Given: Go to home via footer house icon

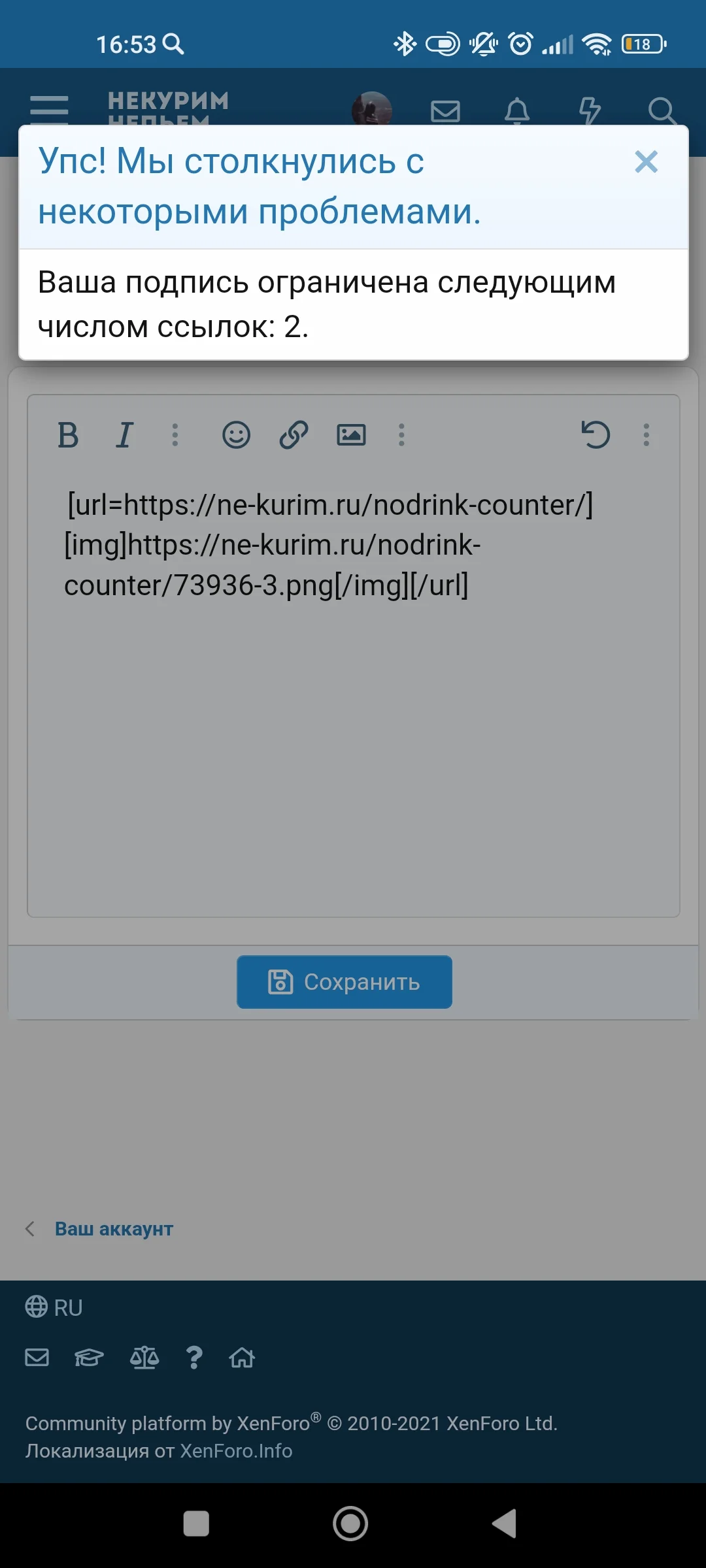Looking at the screenshot, I should pyautogui.click(x=242, y=1358).
